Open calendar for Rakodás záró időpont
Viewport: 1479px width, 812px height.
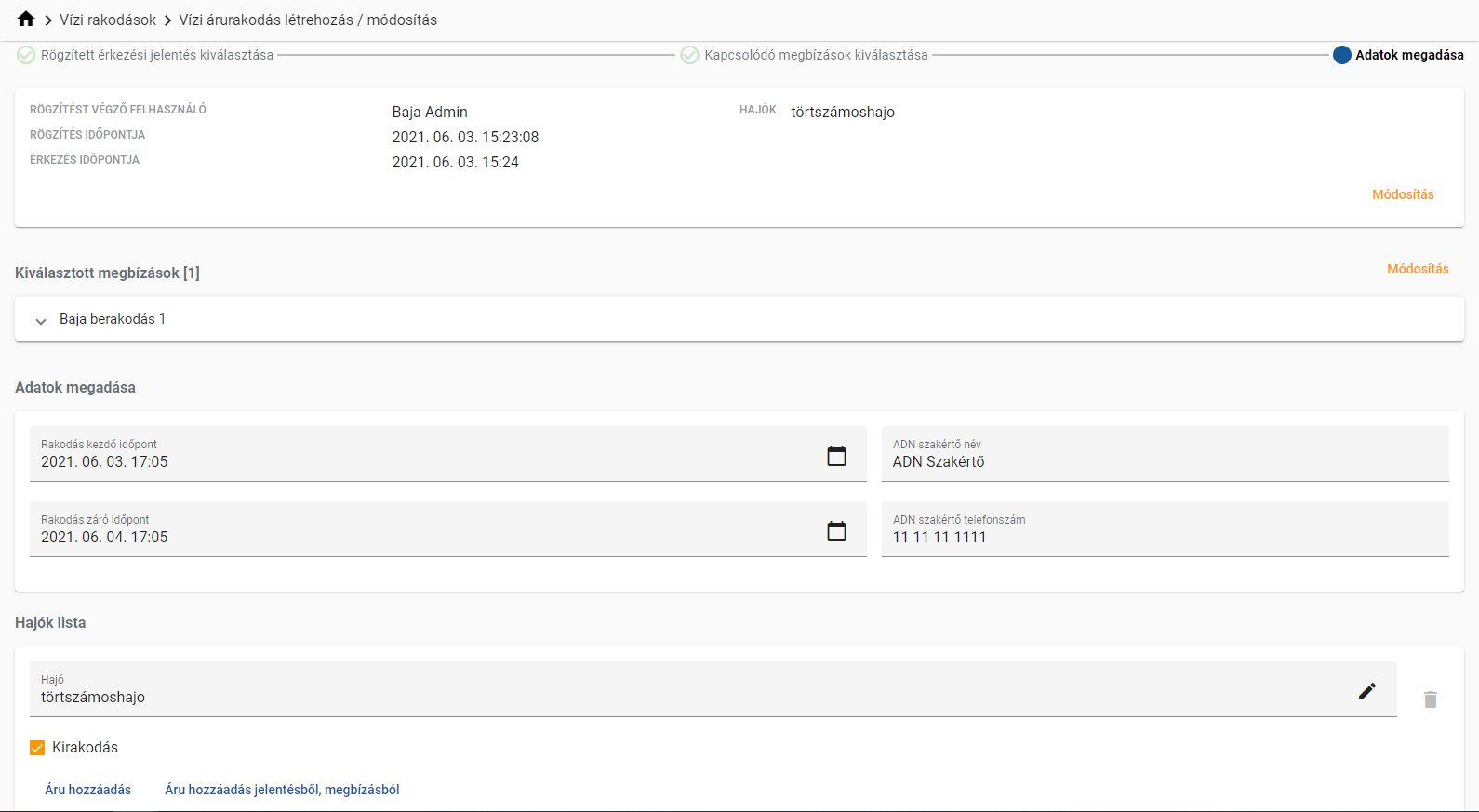[836, 531]
